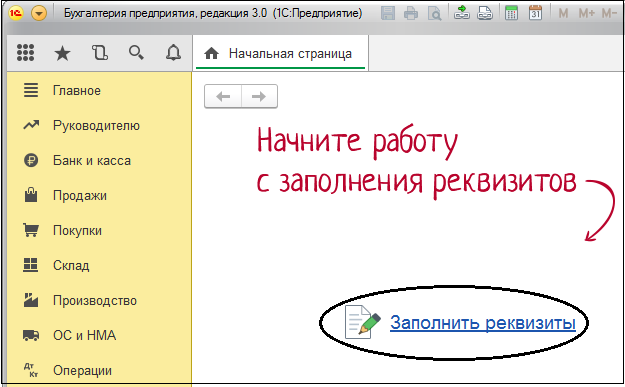
Task: Click the Search magnifier icon
Action: 136,53
